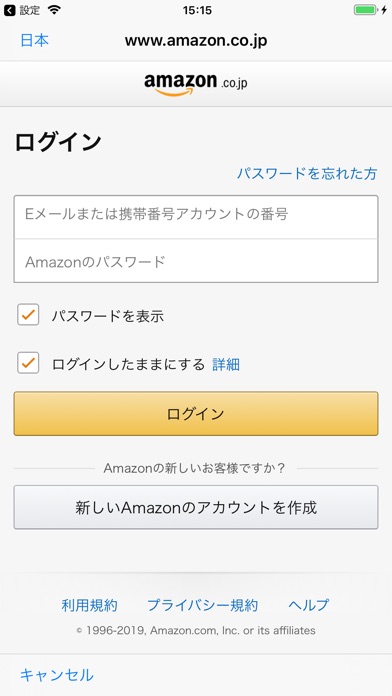Tap the Wi-Fi status icon
This screenshot has width=392, height=696.
pyautogui.click(x=54, y=10)
